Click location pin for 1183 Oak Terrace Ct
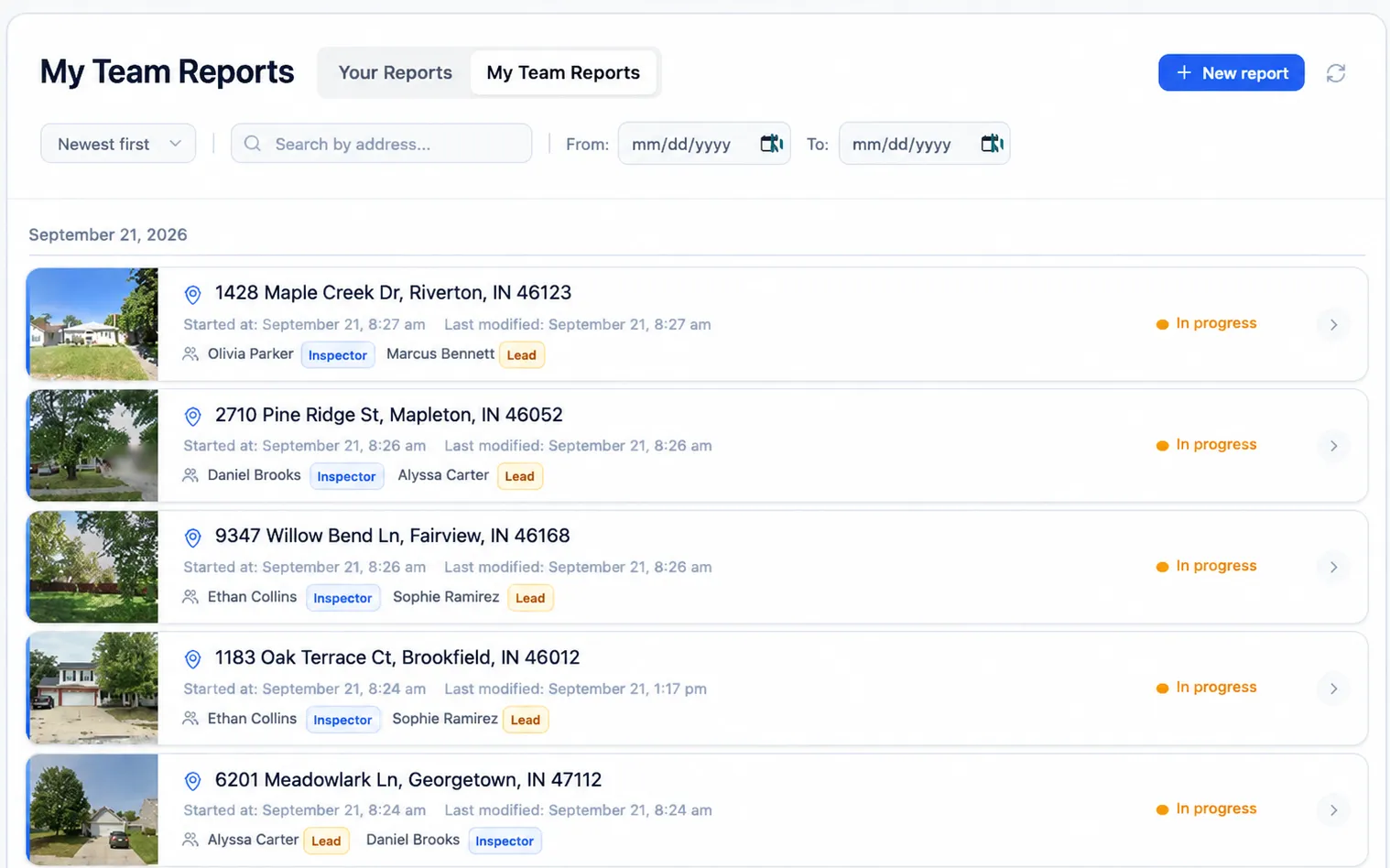The width and height of the screenshot is (1390, 868). point(192,658)
